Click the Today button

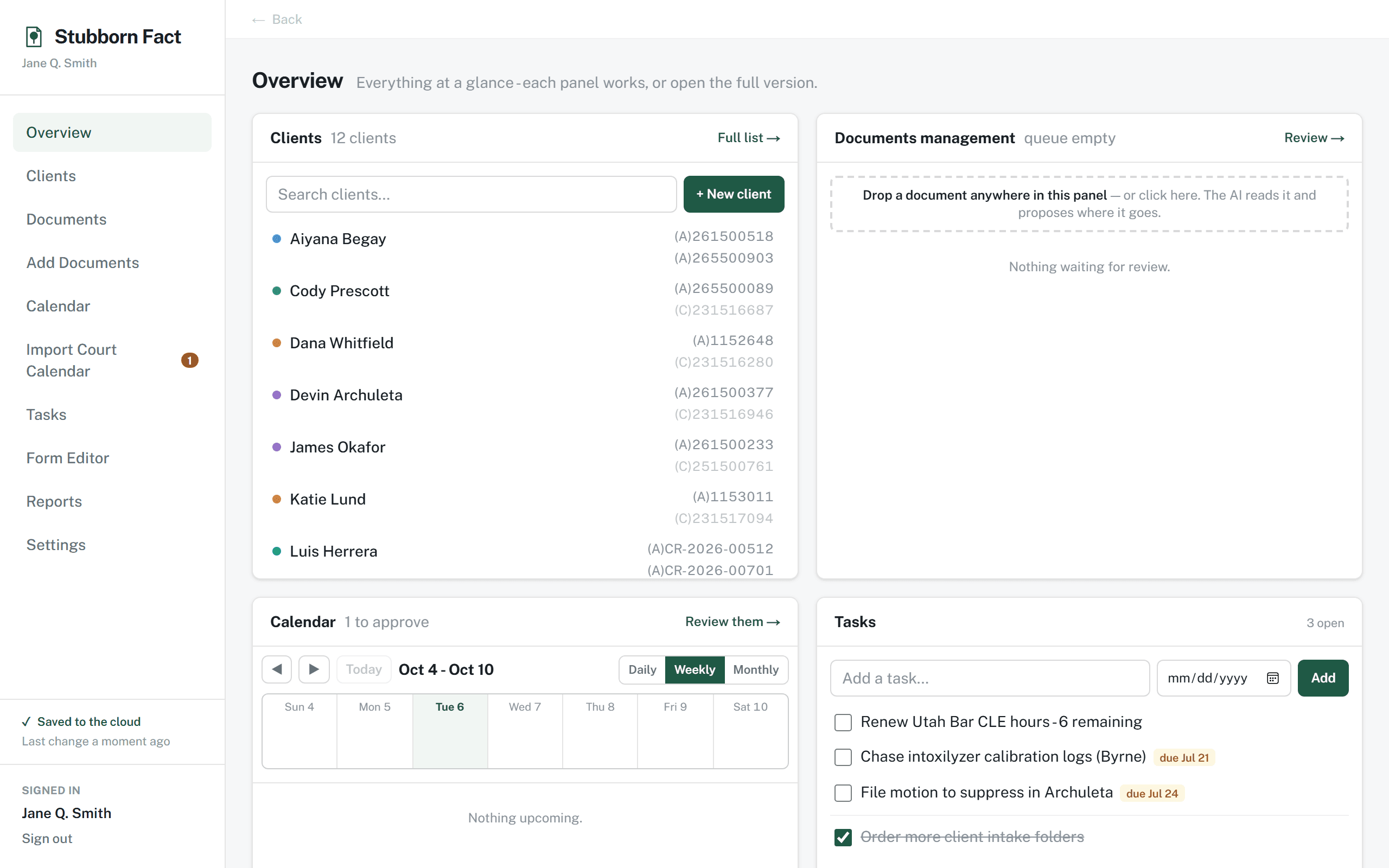click(x=364, y=669)
